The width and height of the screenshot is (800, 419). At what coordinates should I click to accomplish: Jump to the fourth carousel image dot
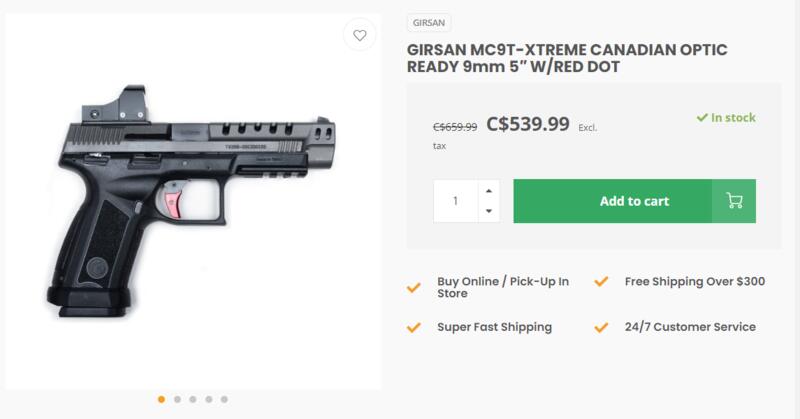(x=209, y=399)
